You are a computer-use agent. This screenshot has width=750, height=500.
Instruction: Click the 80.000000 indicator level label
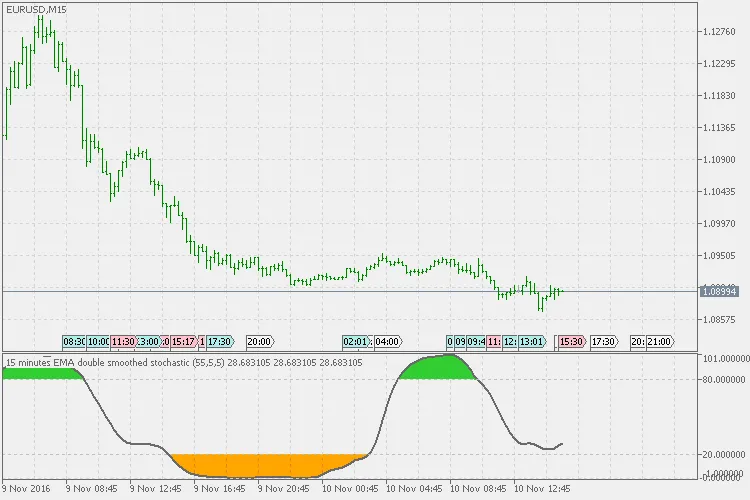[x=723, y=379]
